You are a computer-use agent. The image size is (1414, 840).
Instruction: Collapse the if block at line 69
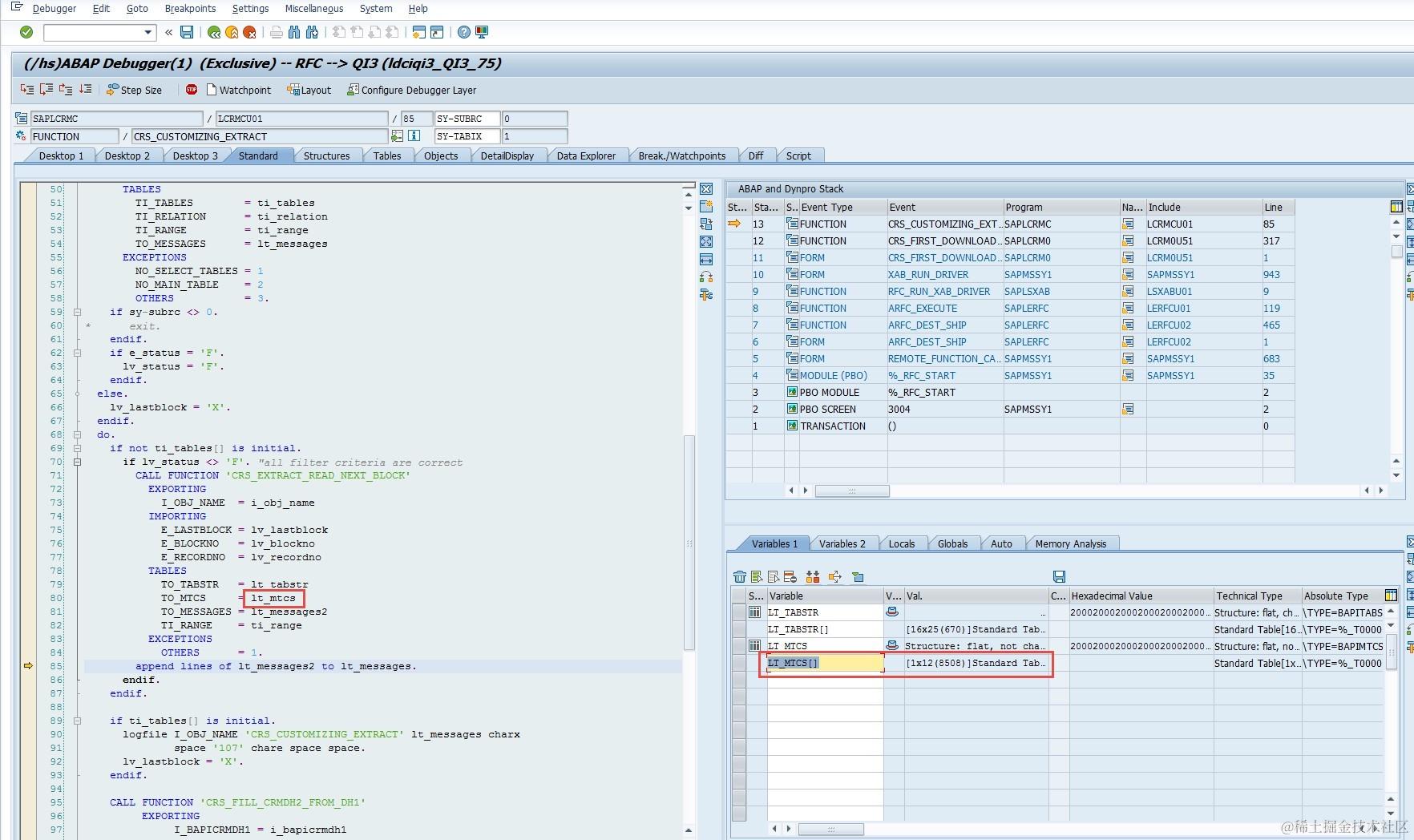[x=78, y=448]
